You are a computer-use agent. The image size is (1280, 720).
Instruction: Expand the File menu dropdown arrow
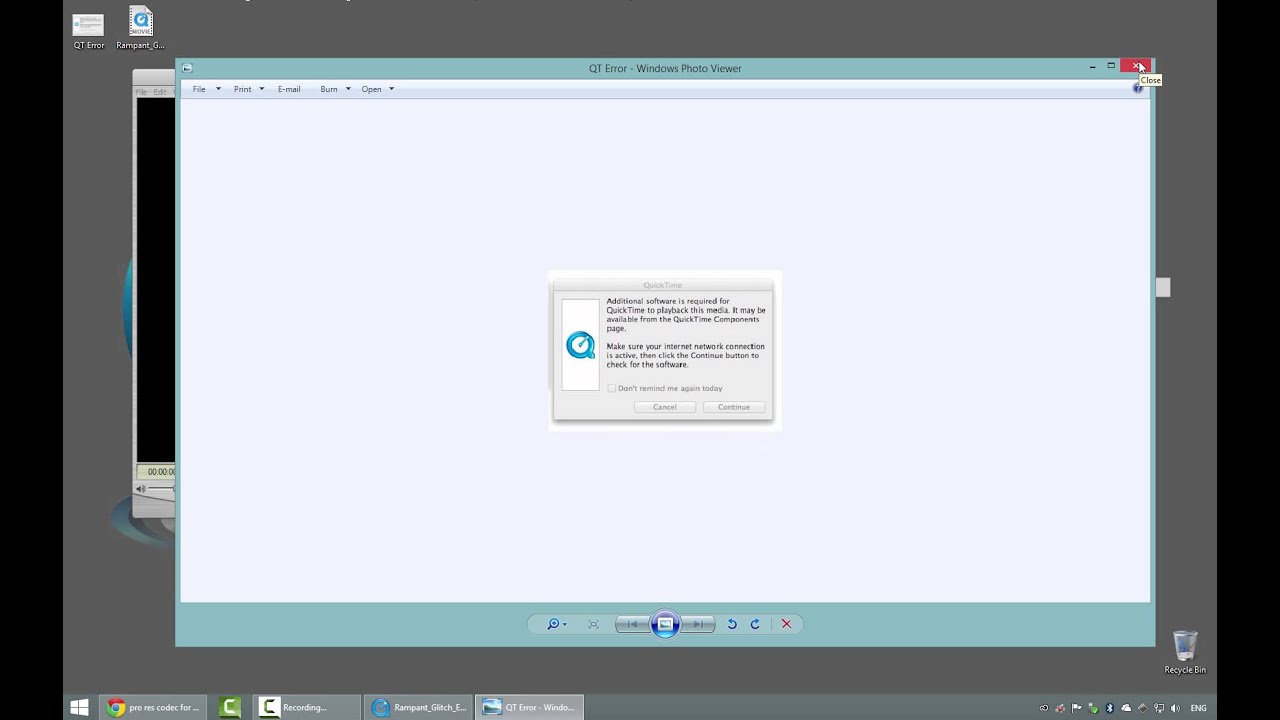pyautogui.click(x=218, y=89)
